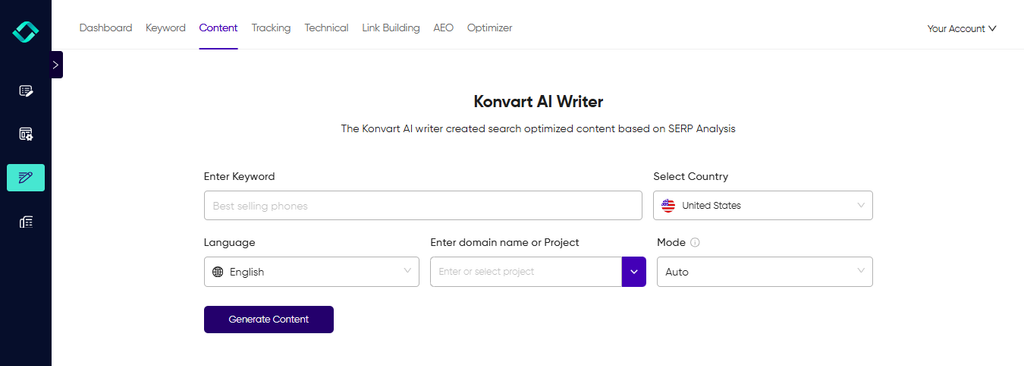Image resolution: width=1024 pixels, height=366 pixels.
Task: Click the globe icon beside English
Action: [218, 272]
